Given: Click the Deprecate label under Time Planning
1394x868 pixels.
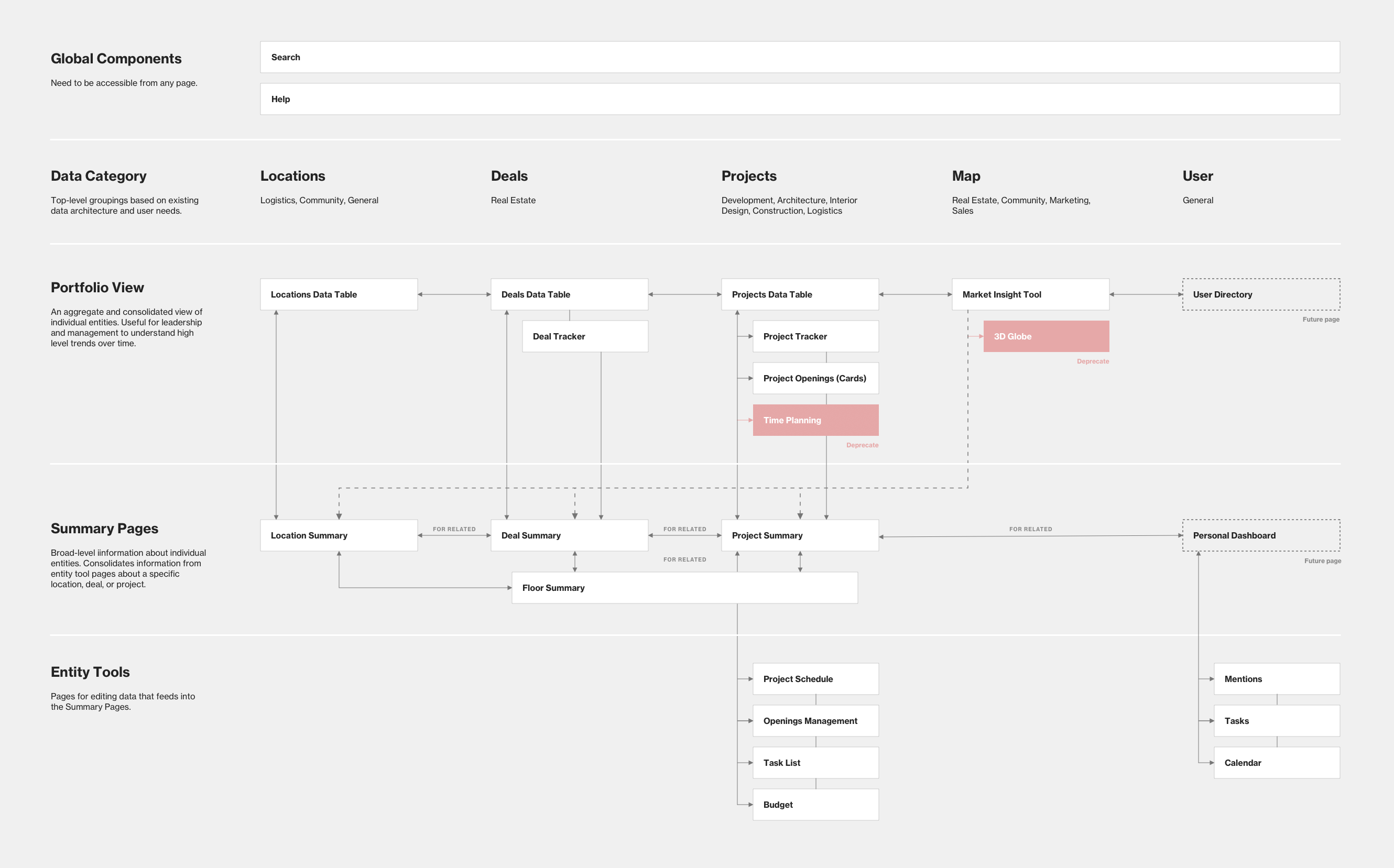Looking at the screenshot, I should click(862, 445).
